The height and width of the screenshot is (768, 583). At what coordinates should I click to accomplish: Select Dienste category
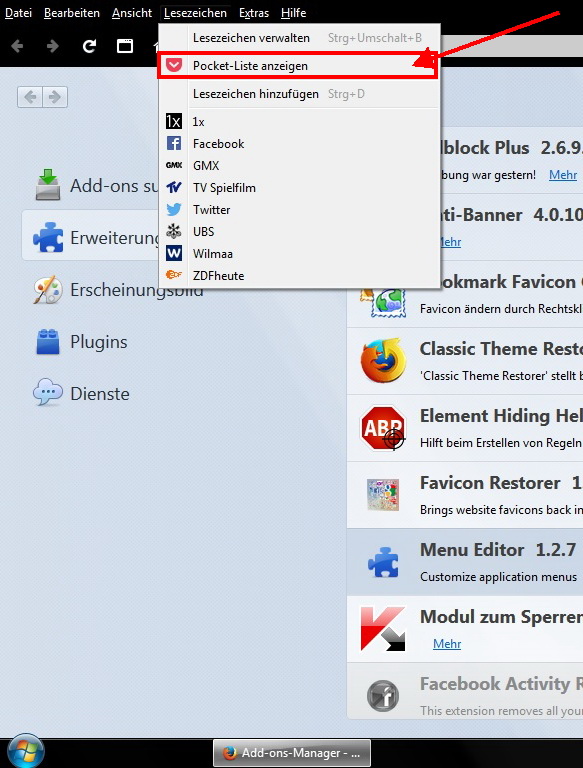click(x=82, y=393)
